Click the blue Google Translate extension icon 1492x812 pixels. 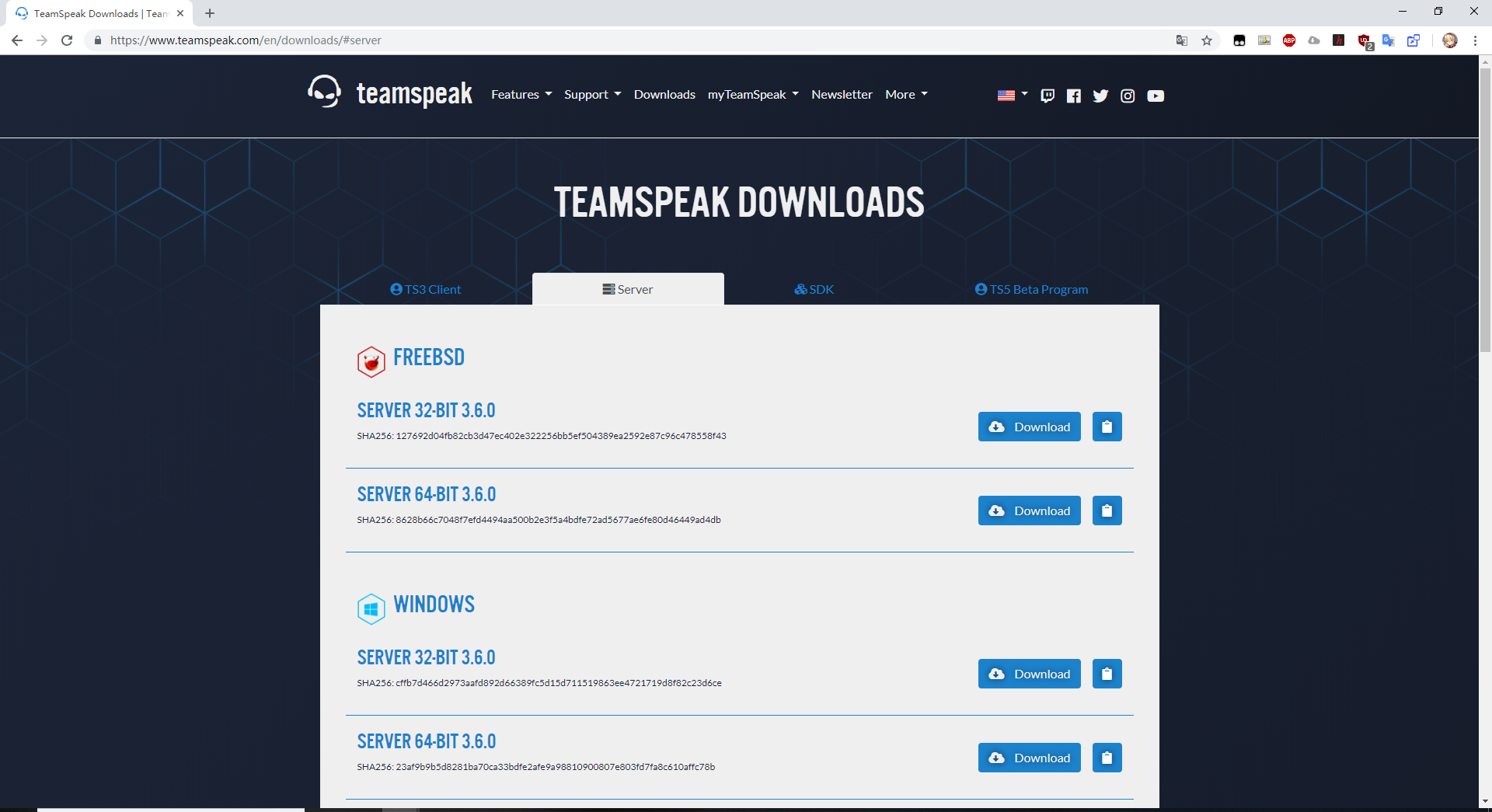(1389, 40)
